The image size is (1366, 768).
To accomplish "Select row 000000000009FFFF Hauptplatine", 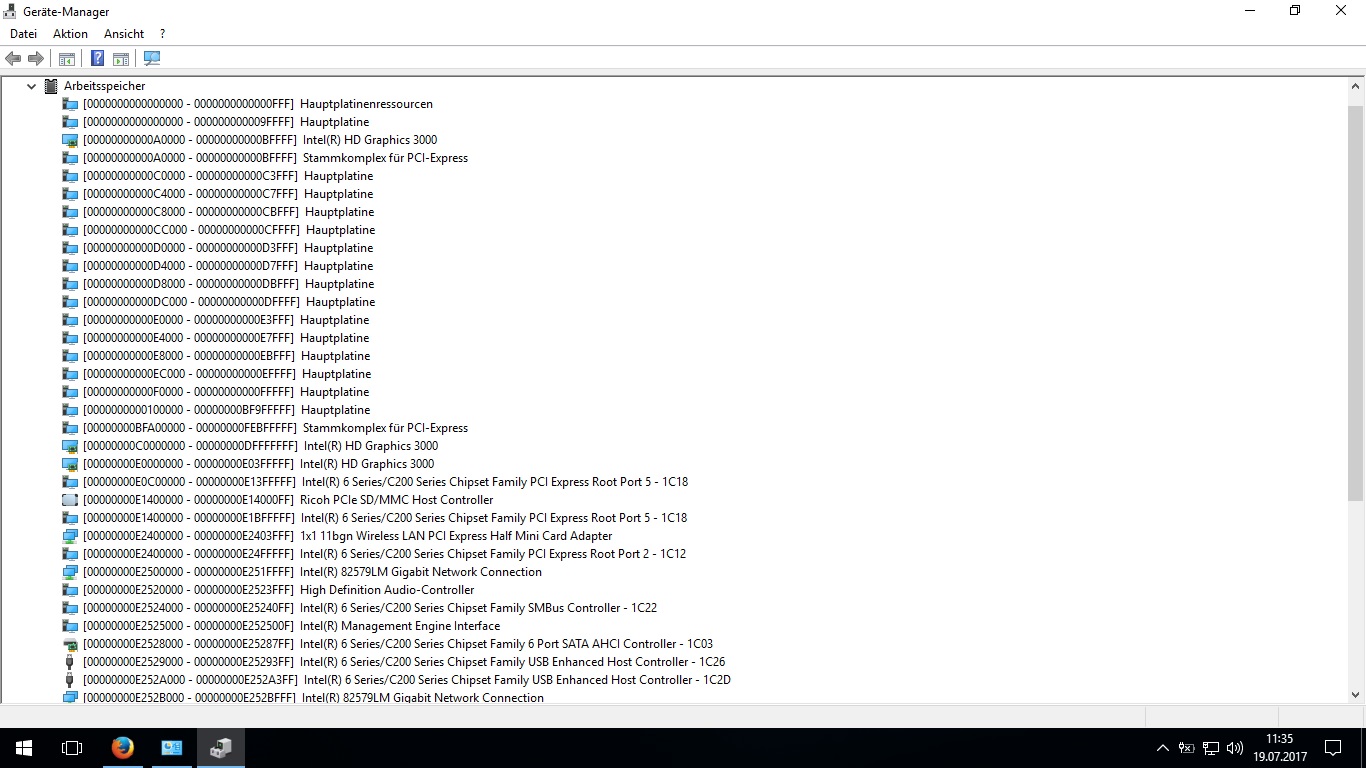I will click(x=226, y=122).
